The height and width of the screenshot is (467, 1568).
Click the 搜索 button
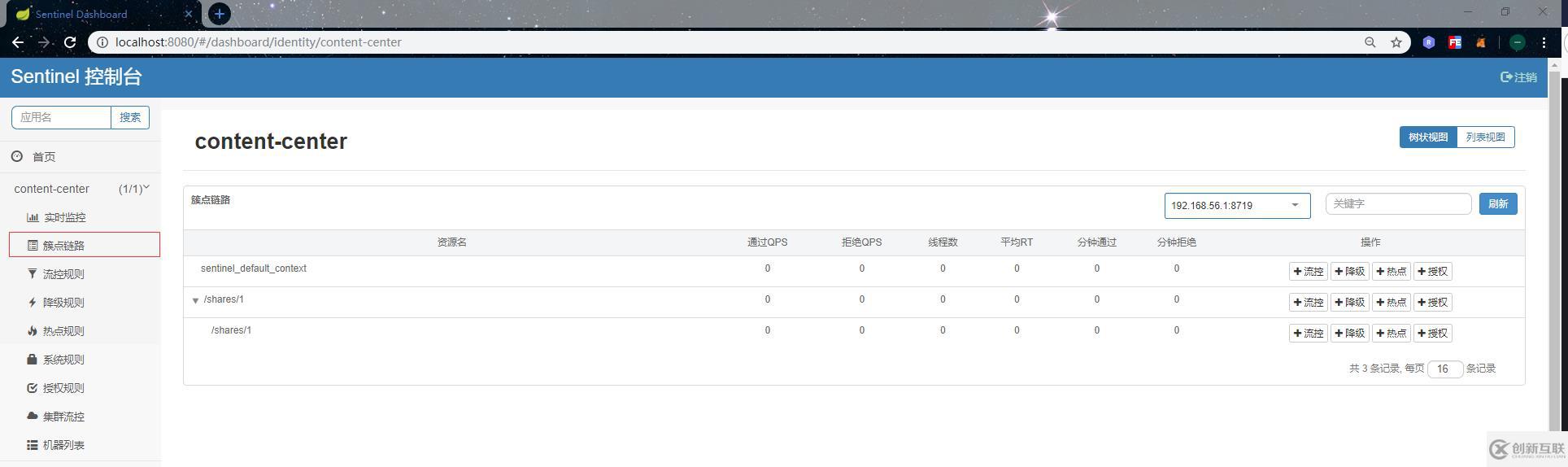130,117
